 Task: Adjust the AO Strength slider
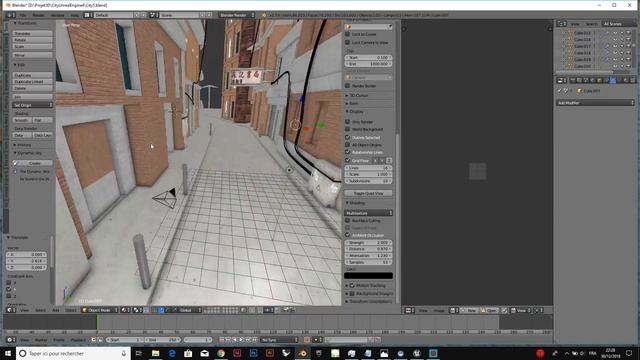click(369, 242)
